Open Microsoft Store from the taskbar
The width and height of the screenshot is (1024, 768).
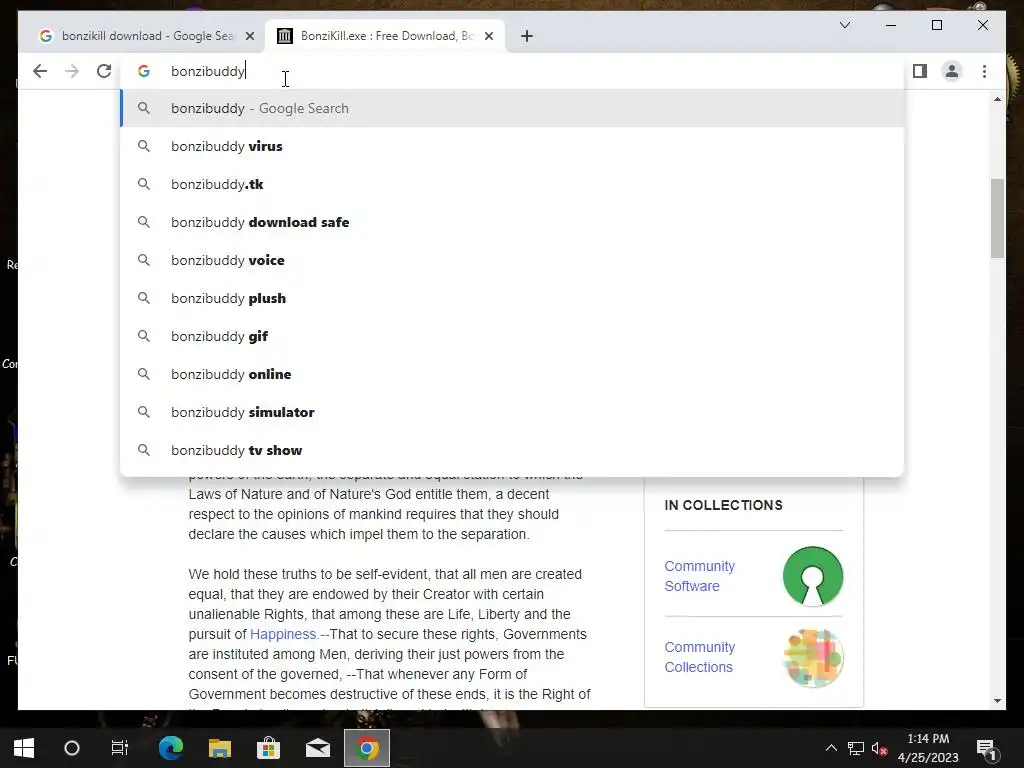(268, 748)
